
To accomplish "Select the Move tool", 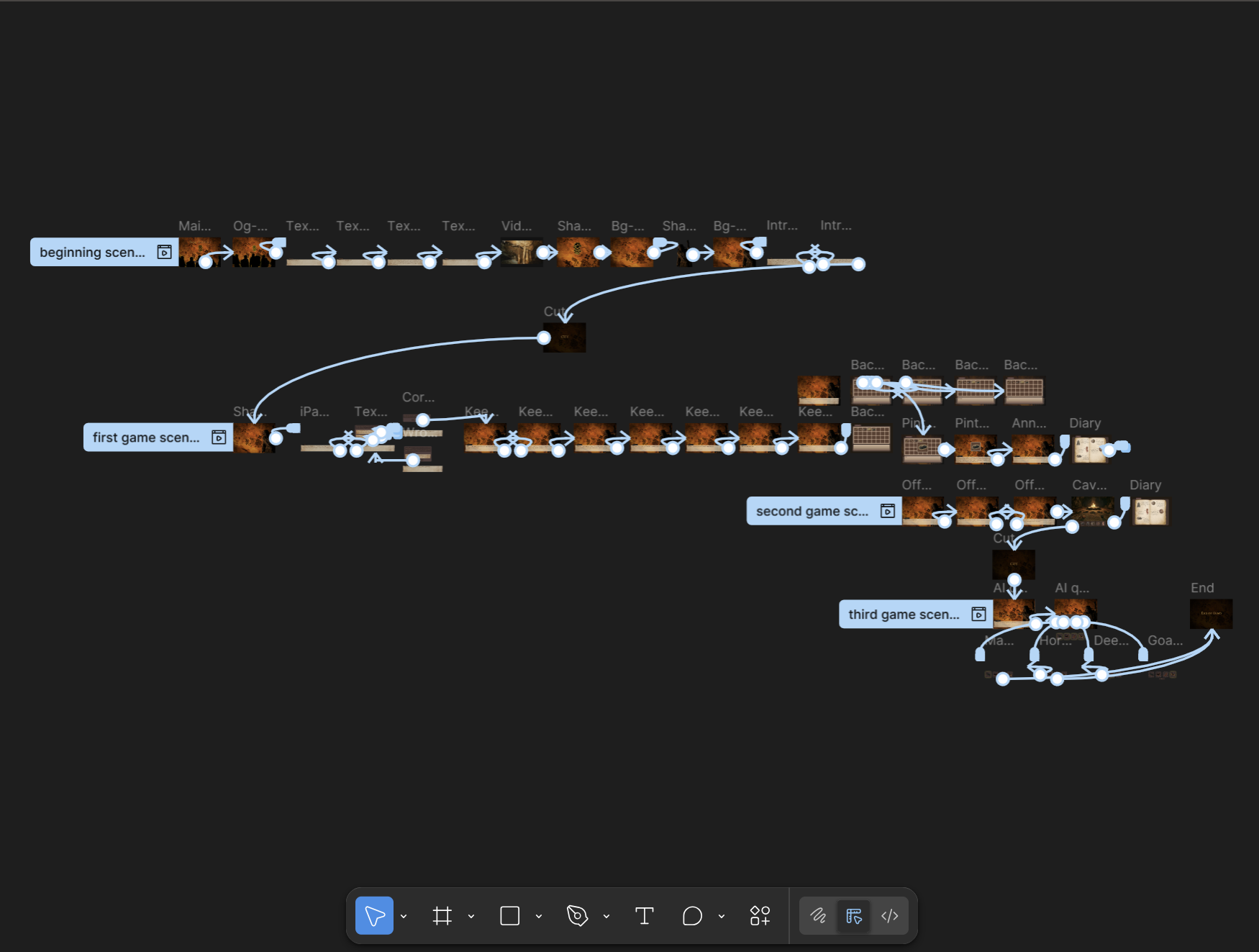I will tap(374, 915).
